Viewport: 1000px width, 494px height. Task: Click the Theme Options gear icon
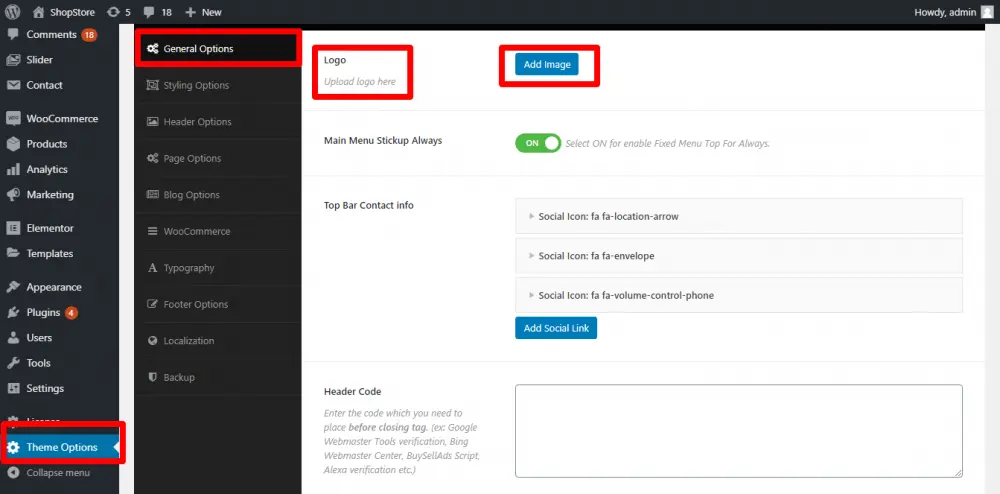(x=13, y=447)
